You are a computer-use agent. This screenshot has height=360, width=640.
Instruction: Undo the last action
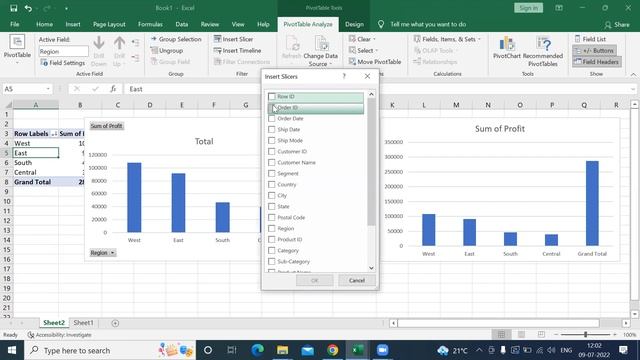[28, 8]
